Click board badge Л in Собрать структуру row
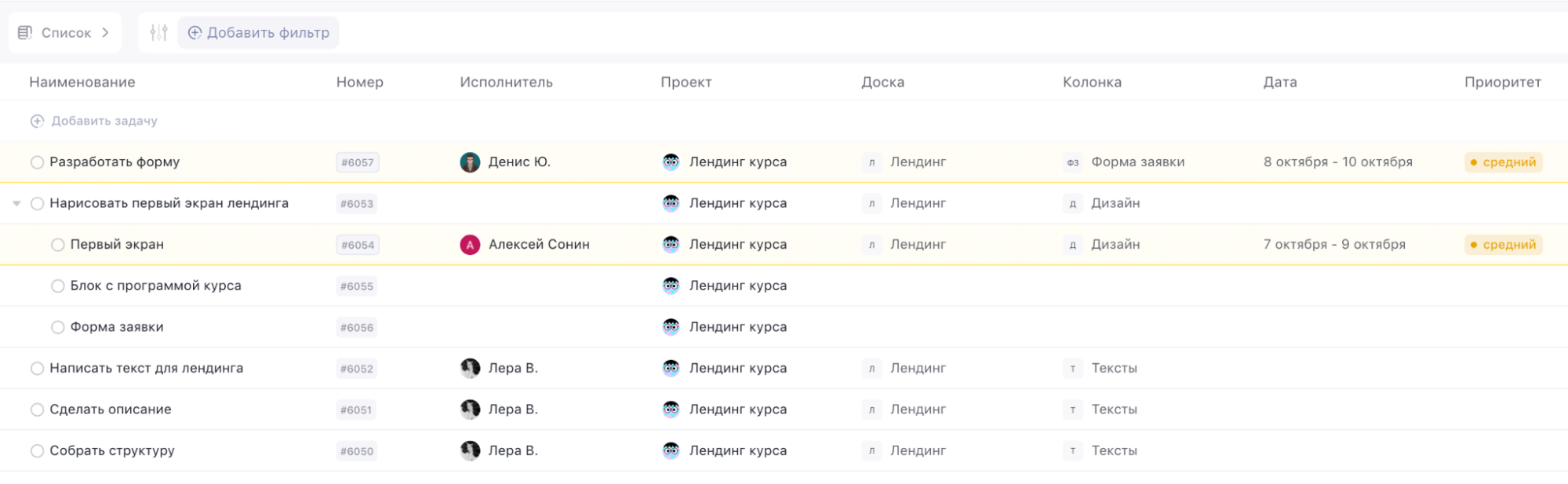This screenshot has width=1568, height=484. (x=871, y=450)
